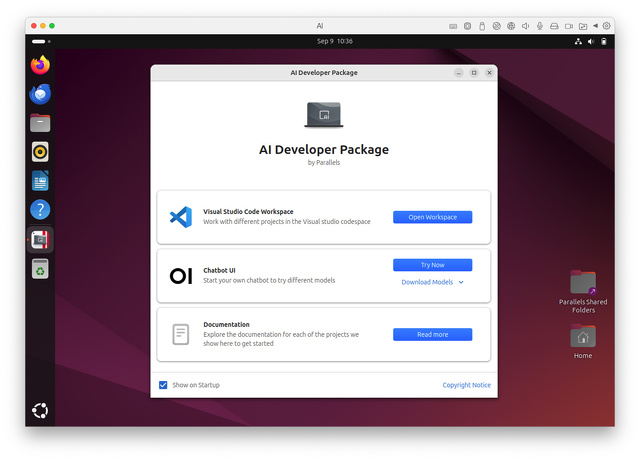
Task: Open Firefox from the Ubuntu dock
Action: click(x=40, y=65)
